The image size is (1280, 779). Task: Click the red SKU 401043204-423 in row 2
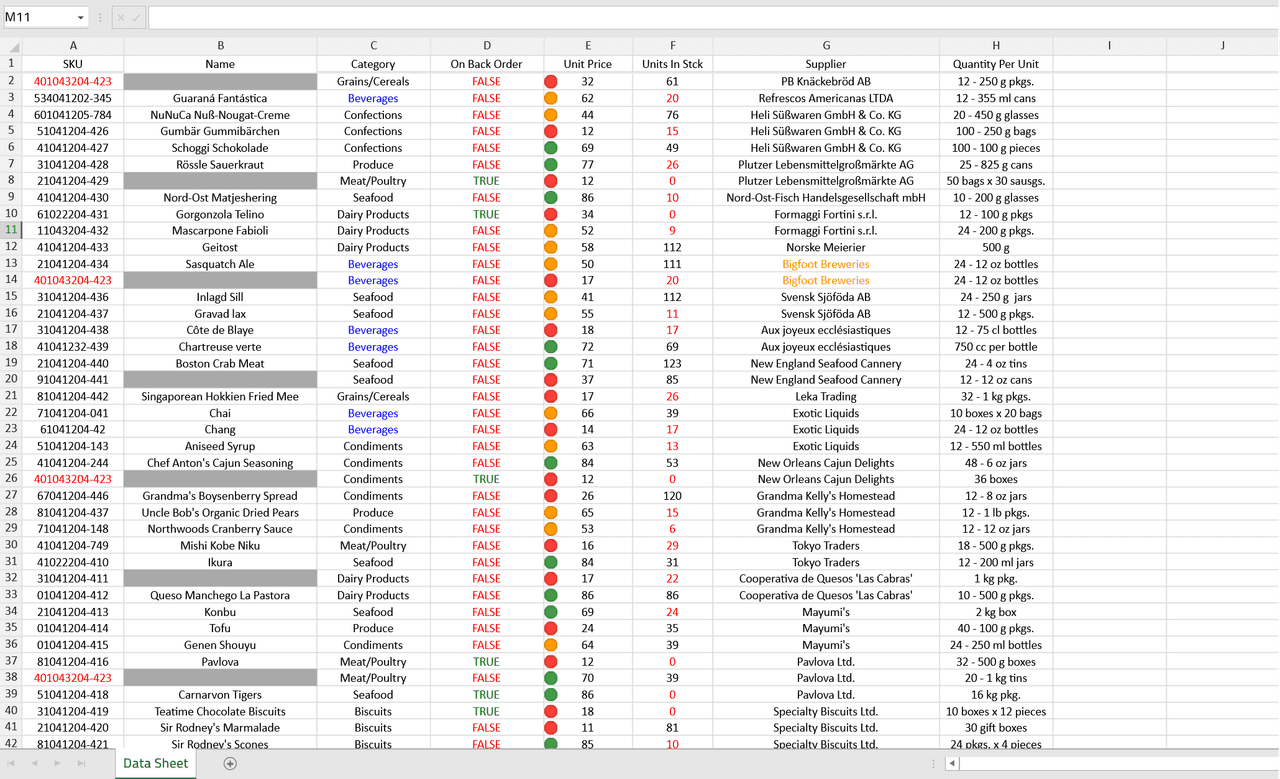[73, 81]
